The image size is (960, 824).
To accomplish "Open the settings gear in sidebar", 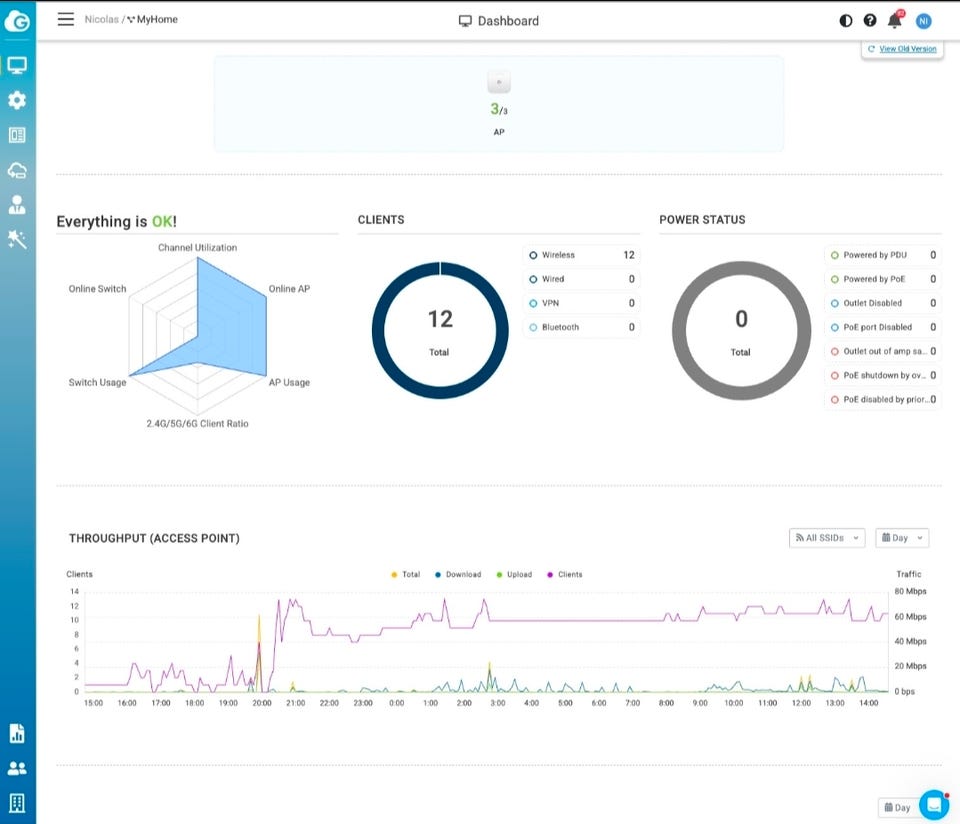I will [17, 100].
